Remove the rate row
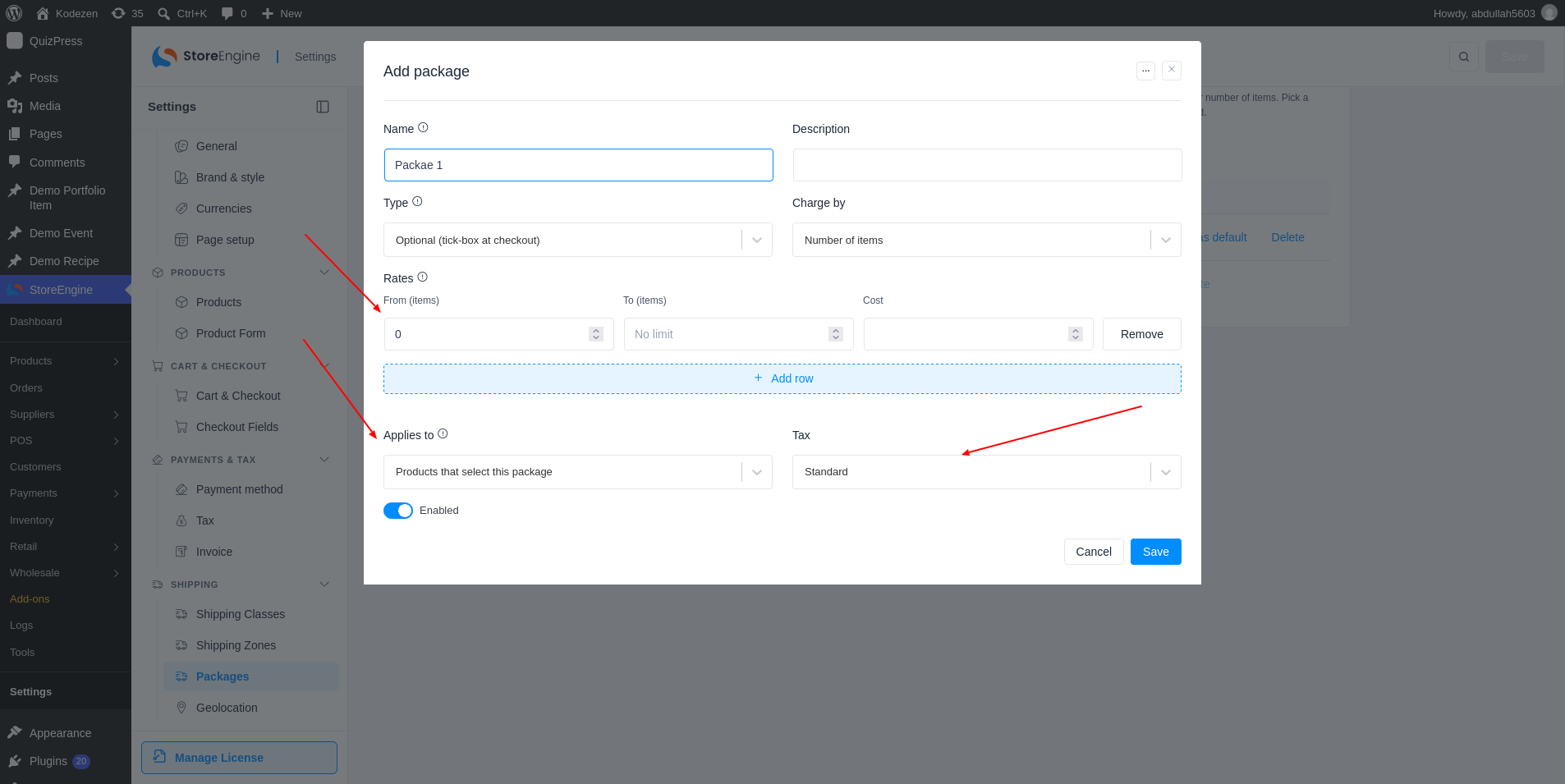The width and height of the screenshot is (1565, 784). [x=1142, y=334]
